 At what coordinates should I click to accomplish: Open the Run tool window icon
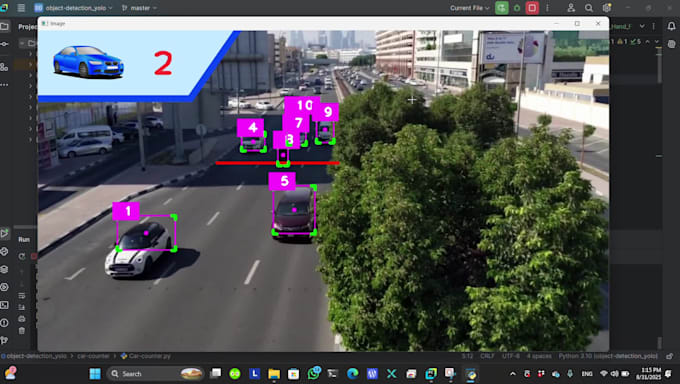(x=4, y=233)
